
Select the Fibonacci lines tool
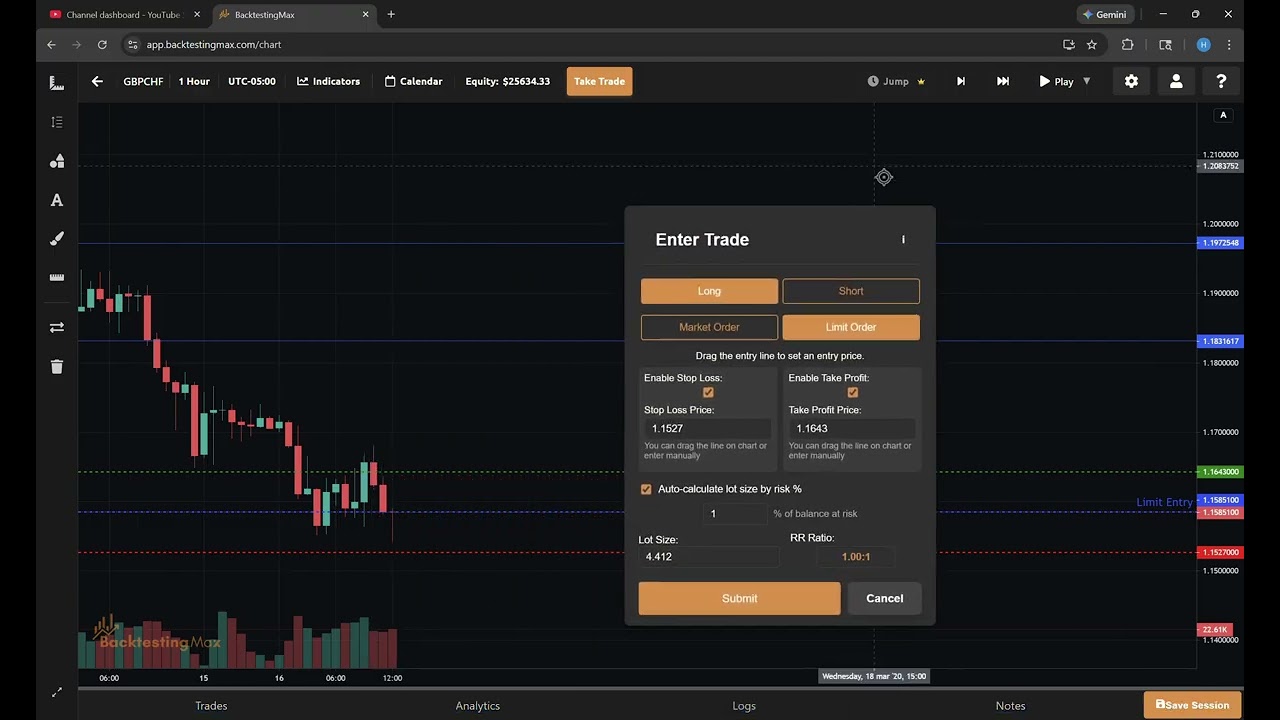click(x=57, y=122)
